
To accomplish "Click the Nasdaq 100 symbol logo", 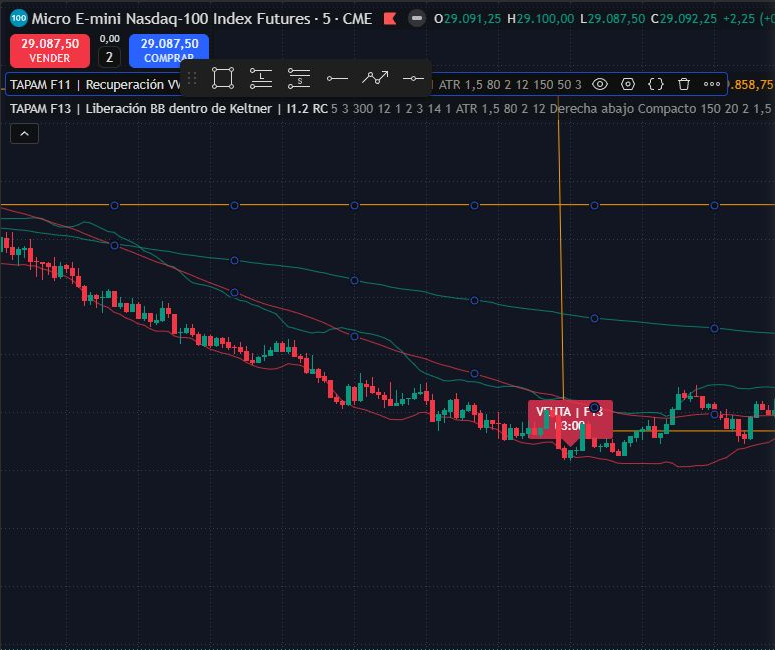I will [19, 19].
